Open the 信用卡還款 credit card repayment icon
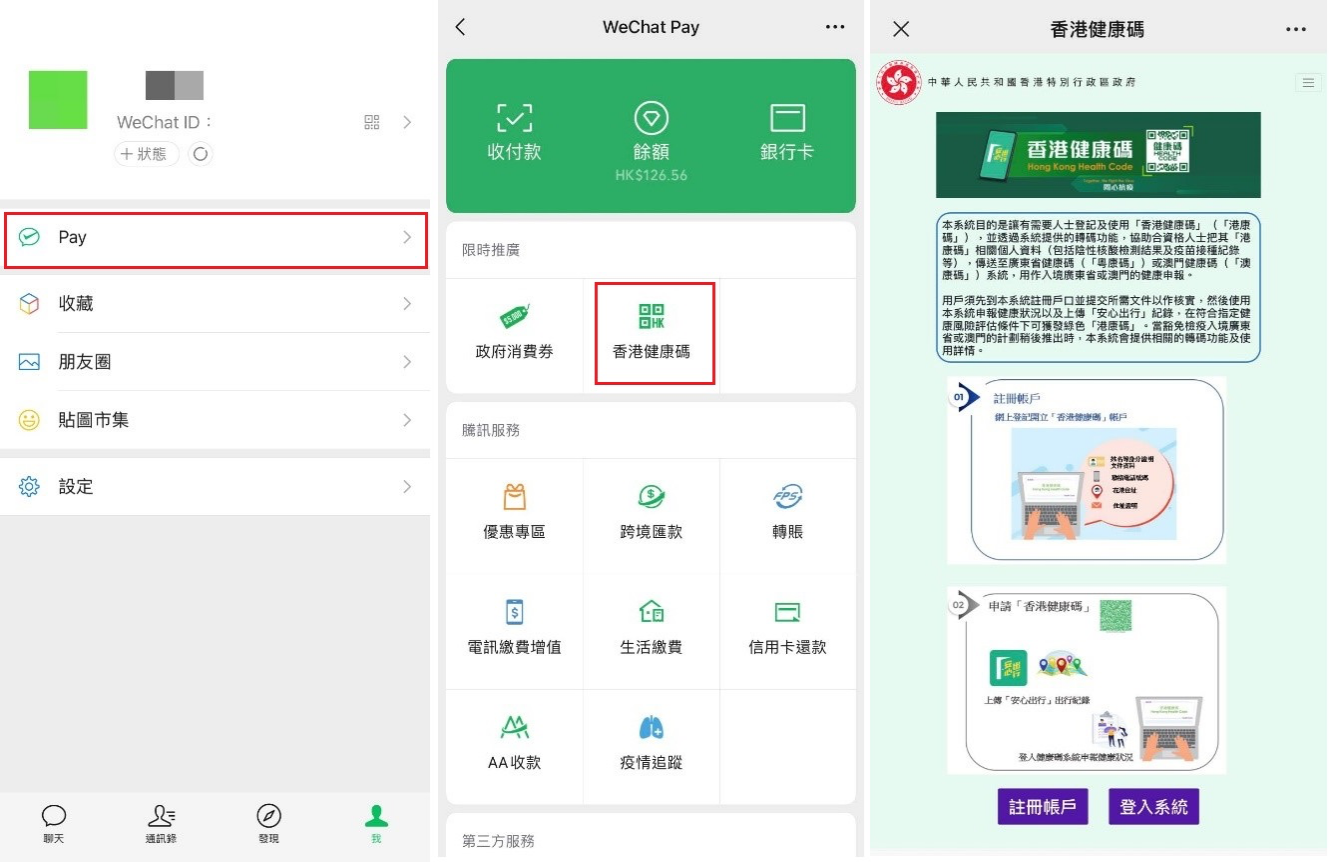The height and width of the screenshot is (862, 1329). point(788,631)
